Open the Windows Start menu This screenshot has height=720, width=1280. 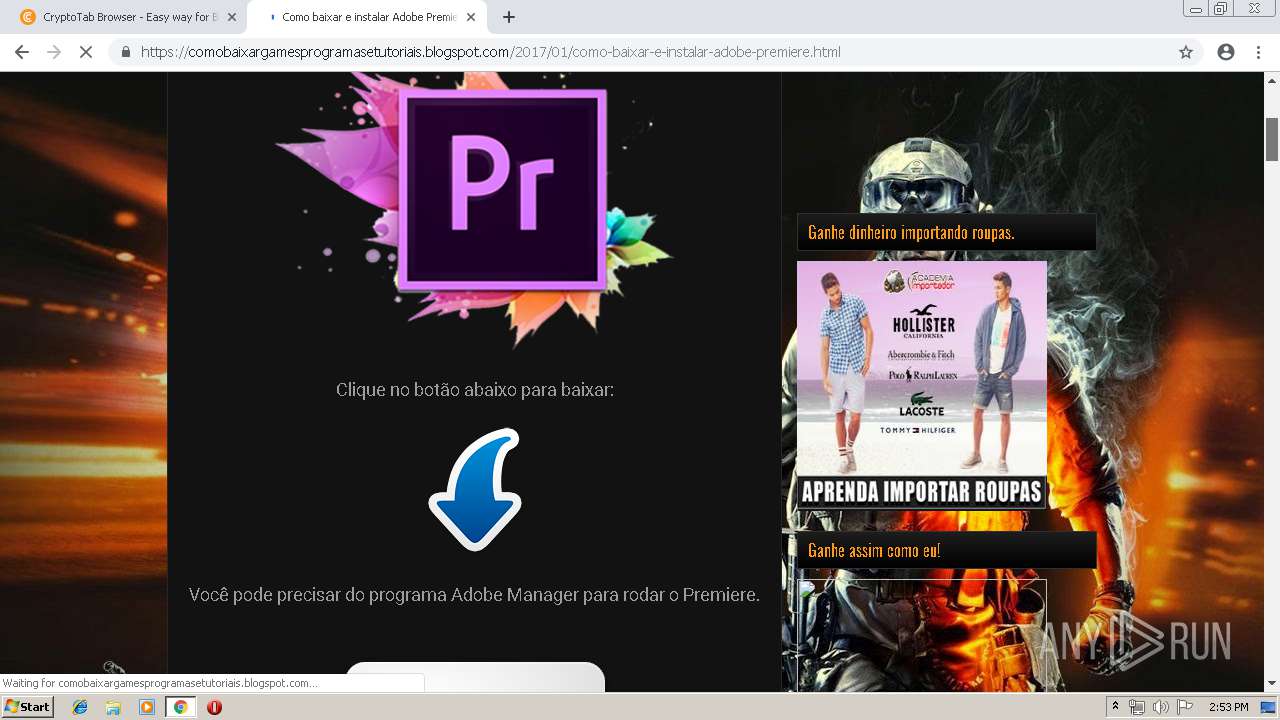(28, 706)
